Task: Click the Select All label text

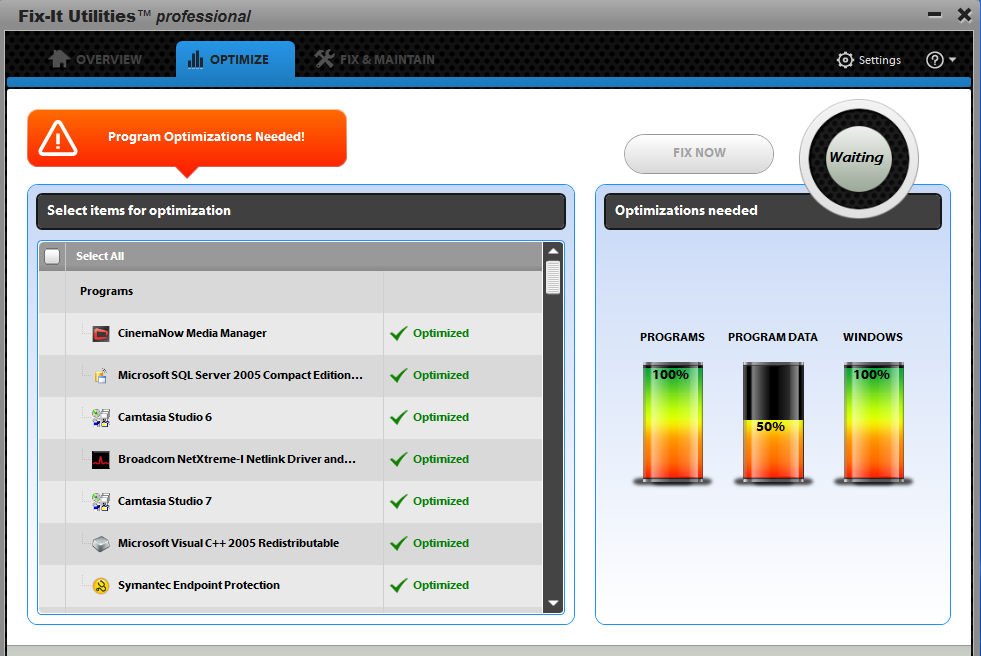Action: pos(100,256)
